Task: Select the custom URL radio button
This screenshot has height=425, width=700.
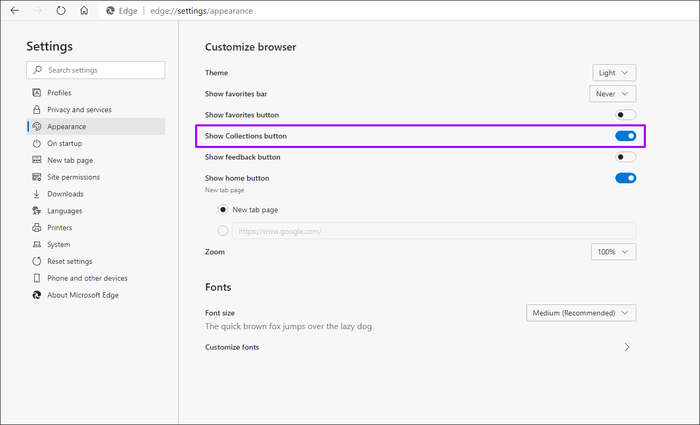Action: click(223, 231)
